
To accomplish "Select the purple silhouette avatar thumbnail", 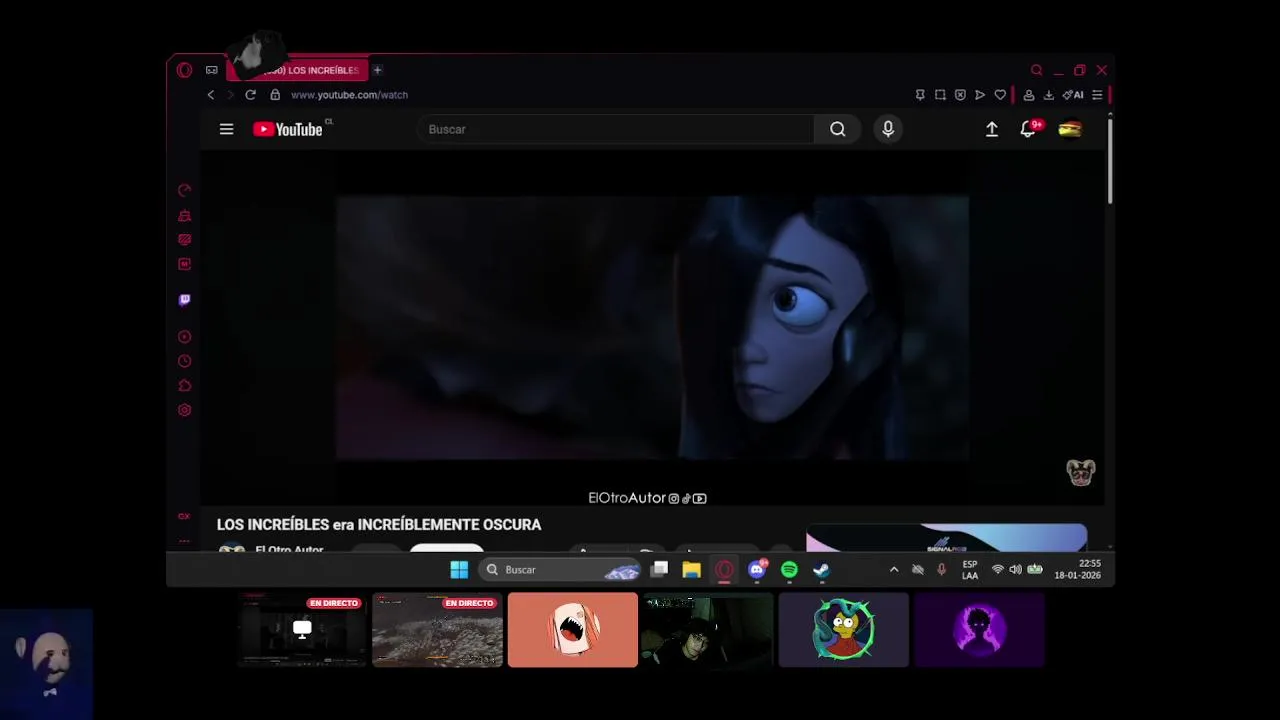I will (979, 630).
